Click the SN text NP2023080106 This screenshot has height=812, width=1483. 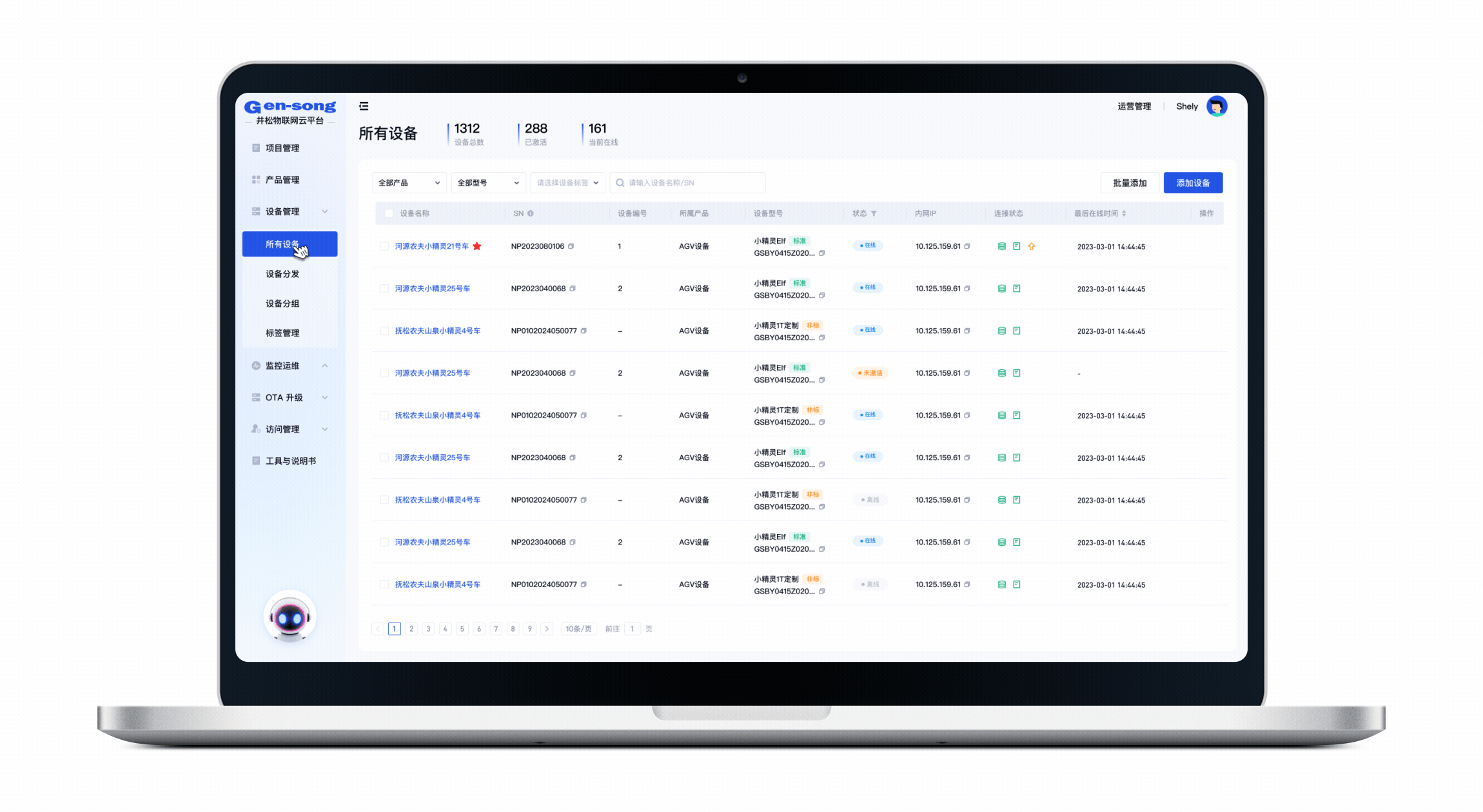[x=538, y=246]
